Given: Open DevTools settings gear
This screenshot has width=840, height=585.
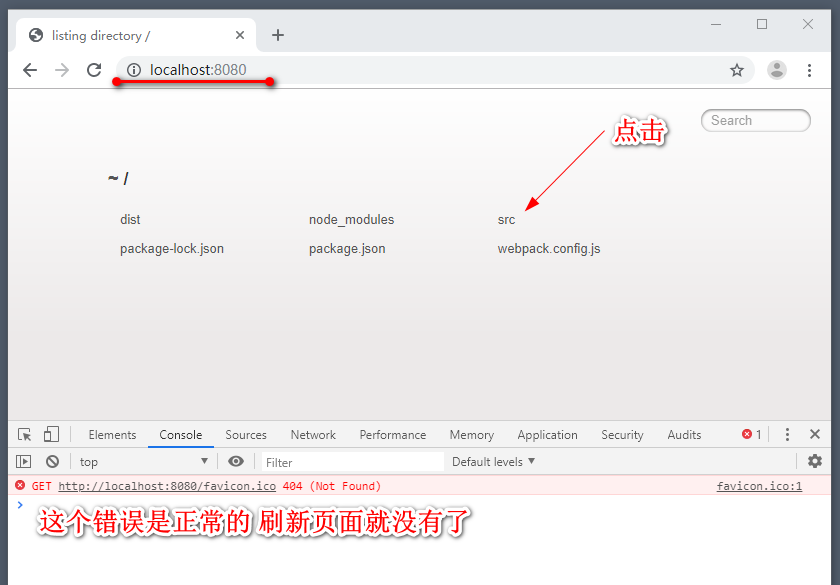Looking at the screenshot, I should [x=816, y=461].
